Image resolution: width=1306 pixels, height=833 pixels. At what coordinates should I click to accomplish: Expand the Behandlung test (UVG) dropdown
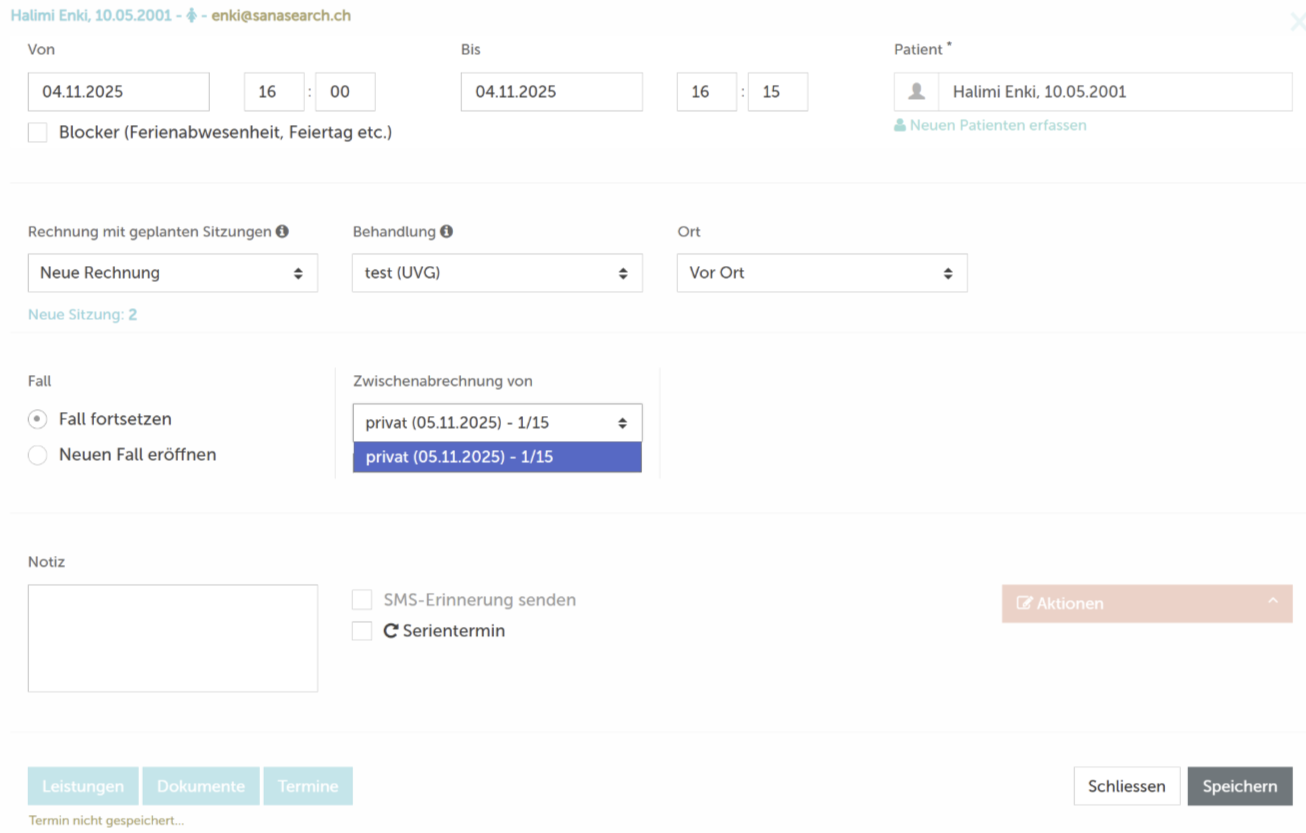point(497,273)
